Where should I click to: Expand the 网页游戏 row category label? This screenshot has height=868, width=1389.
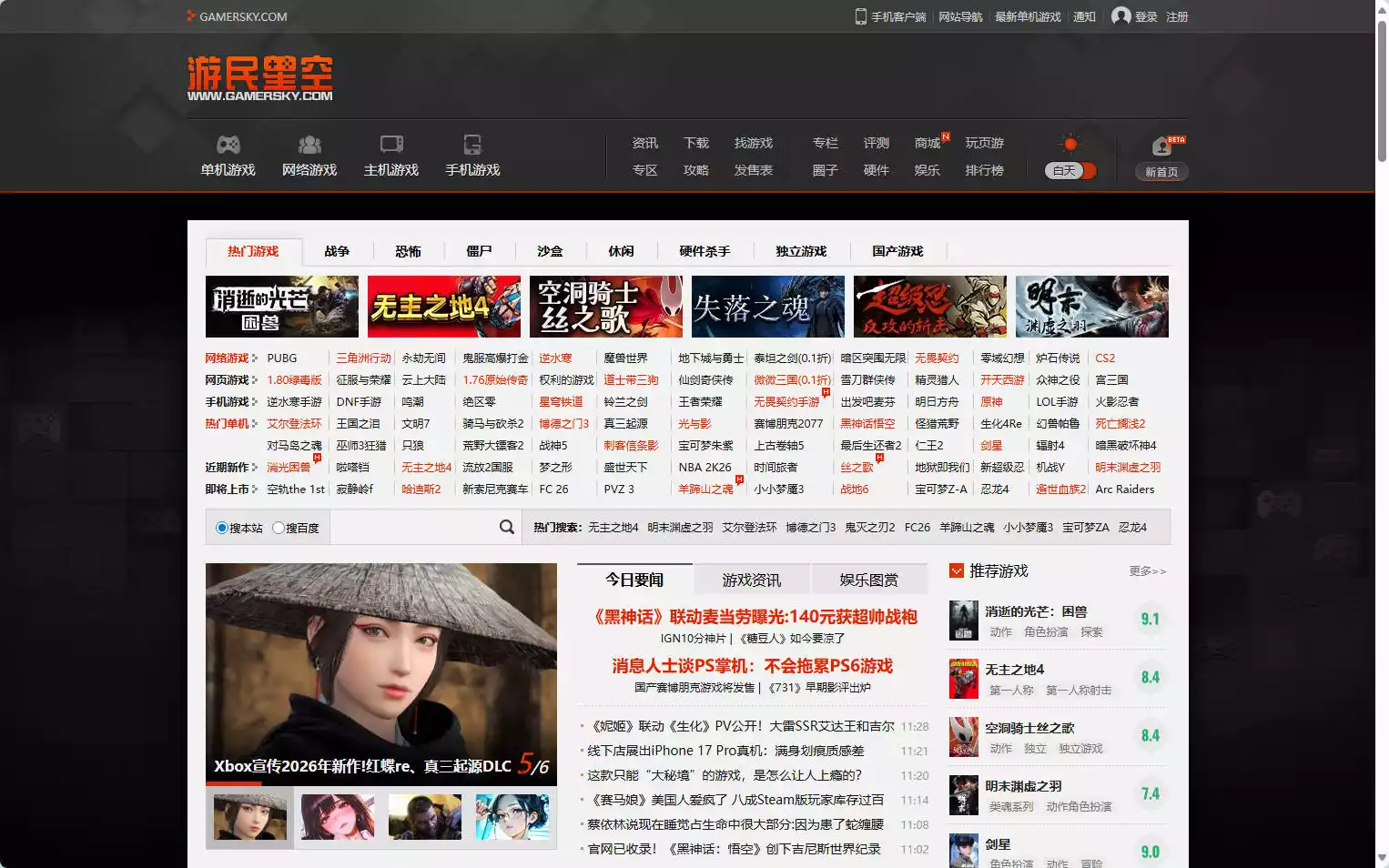point(227,380)
